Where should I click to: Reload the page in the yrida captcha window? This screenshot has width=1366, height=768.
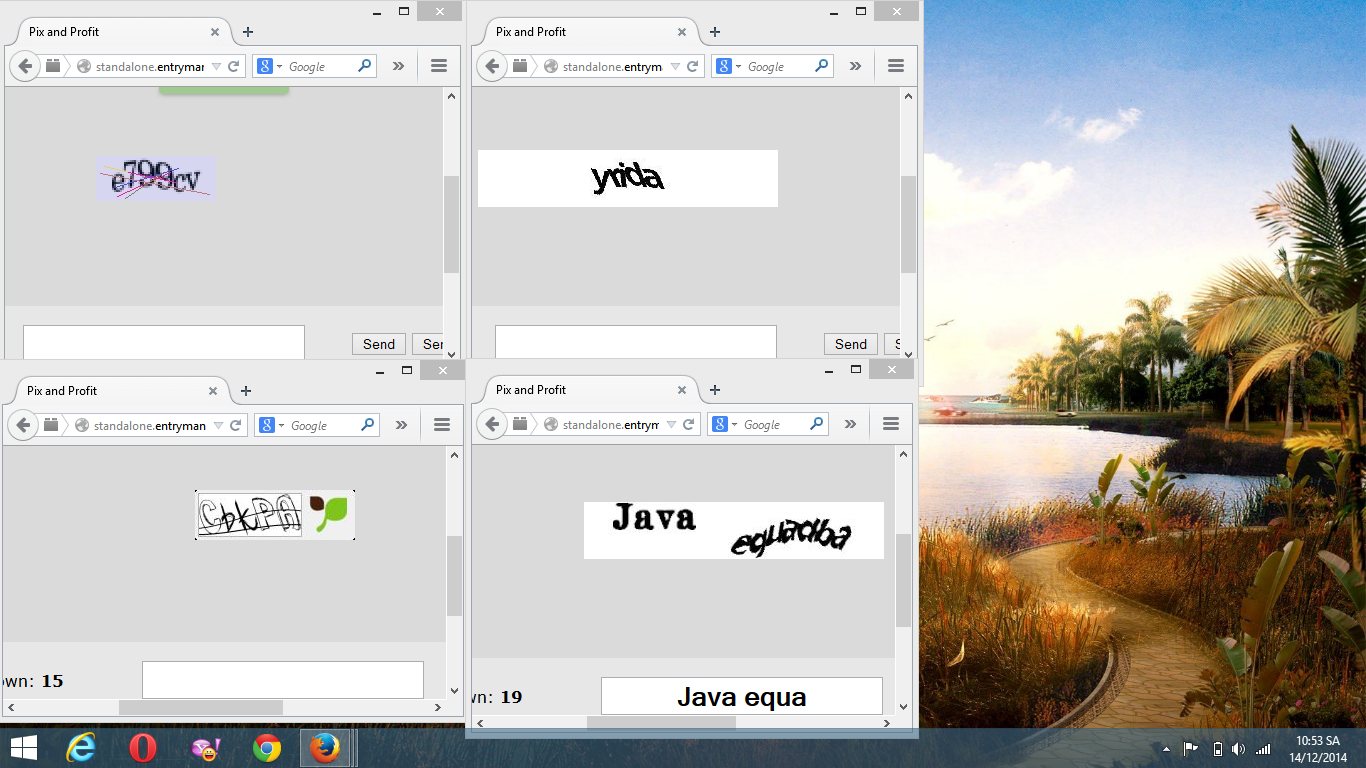tap(691, 67)
